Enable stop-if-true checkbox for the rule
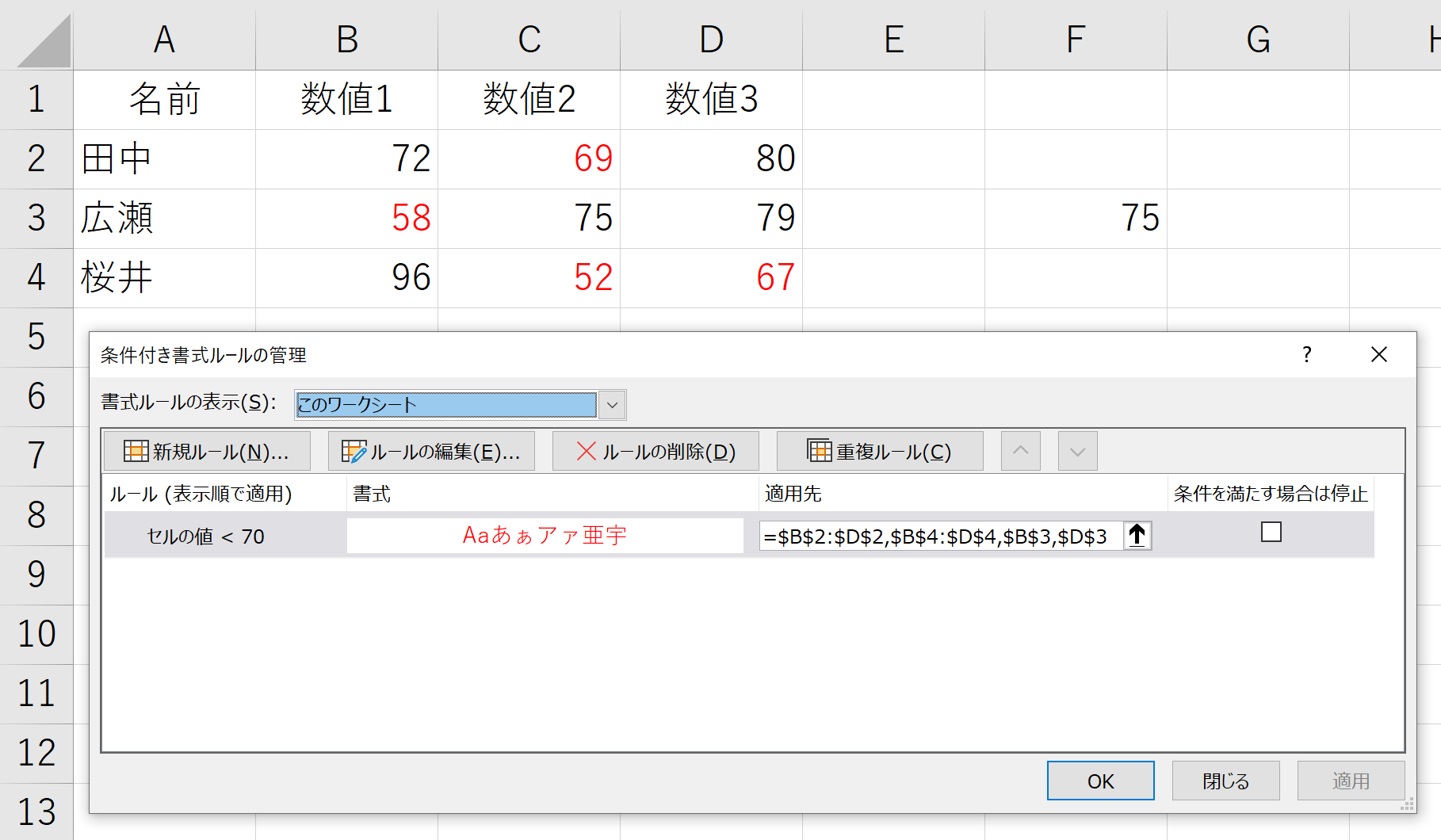The width and height of the screenshot is (1441, 840). [1271, 533]
